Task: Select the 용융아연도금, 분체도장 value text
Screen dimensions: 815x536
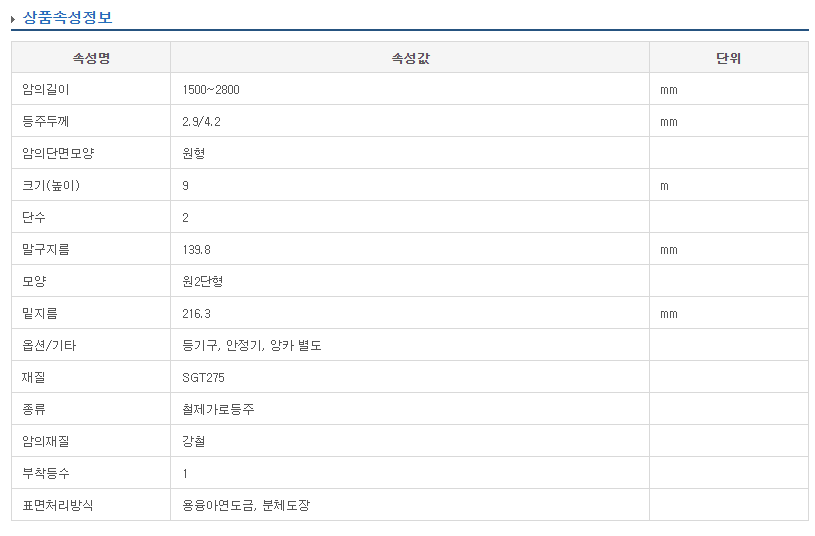Action: click(246, 506)
